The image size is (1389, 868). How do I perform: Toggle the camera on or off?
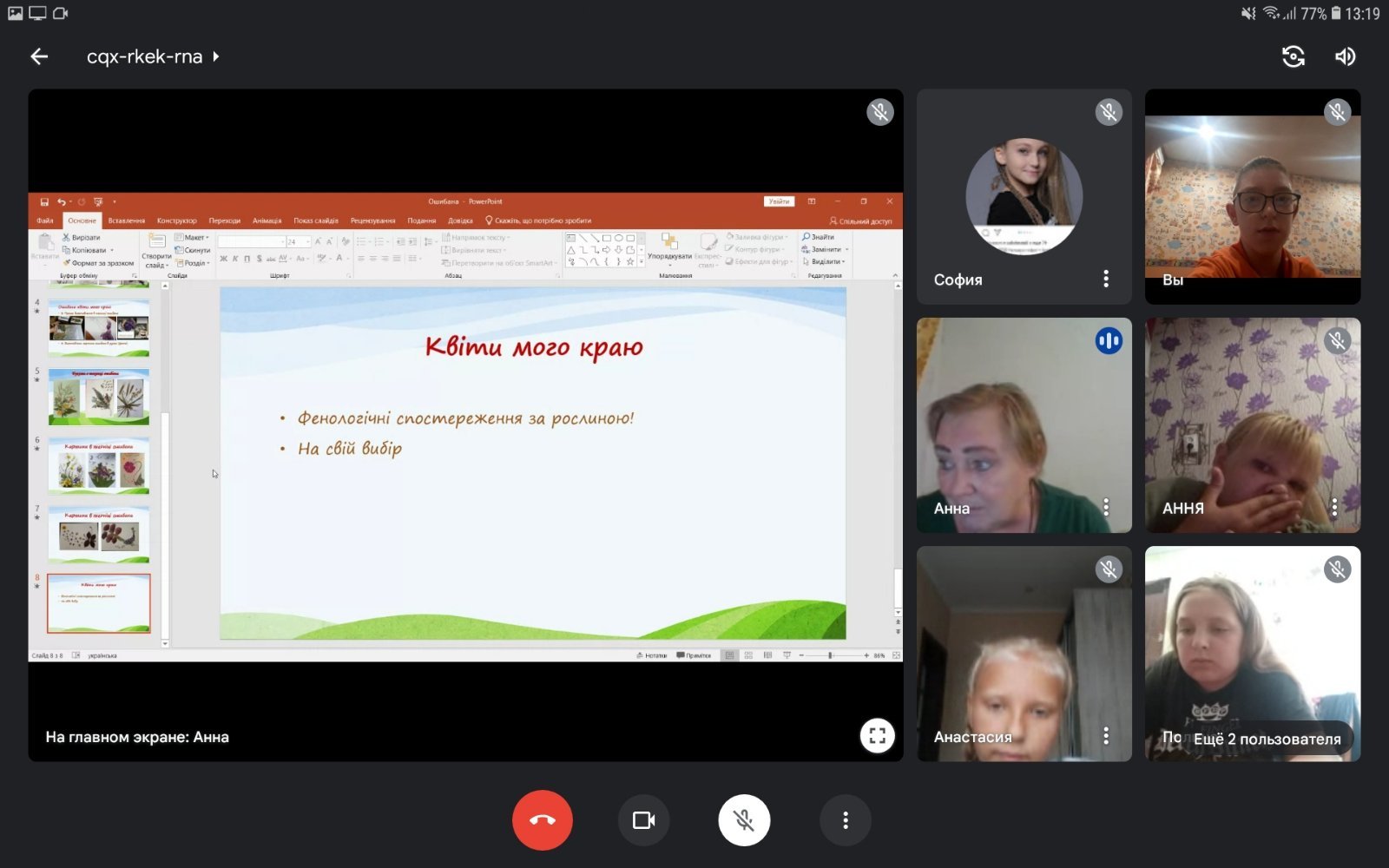click(643, 820)
